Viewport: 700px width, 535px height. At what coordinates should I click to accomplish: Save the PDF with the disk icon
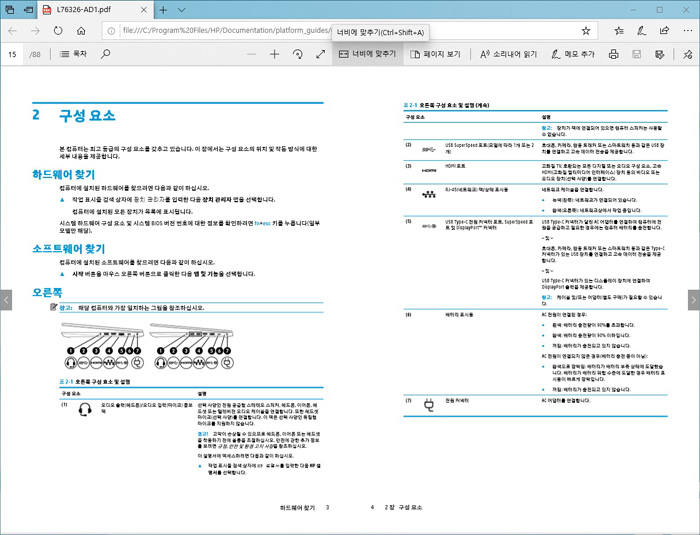coord(637,54)
